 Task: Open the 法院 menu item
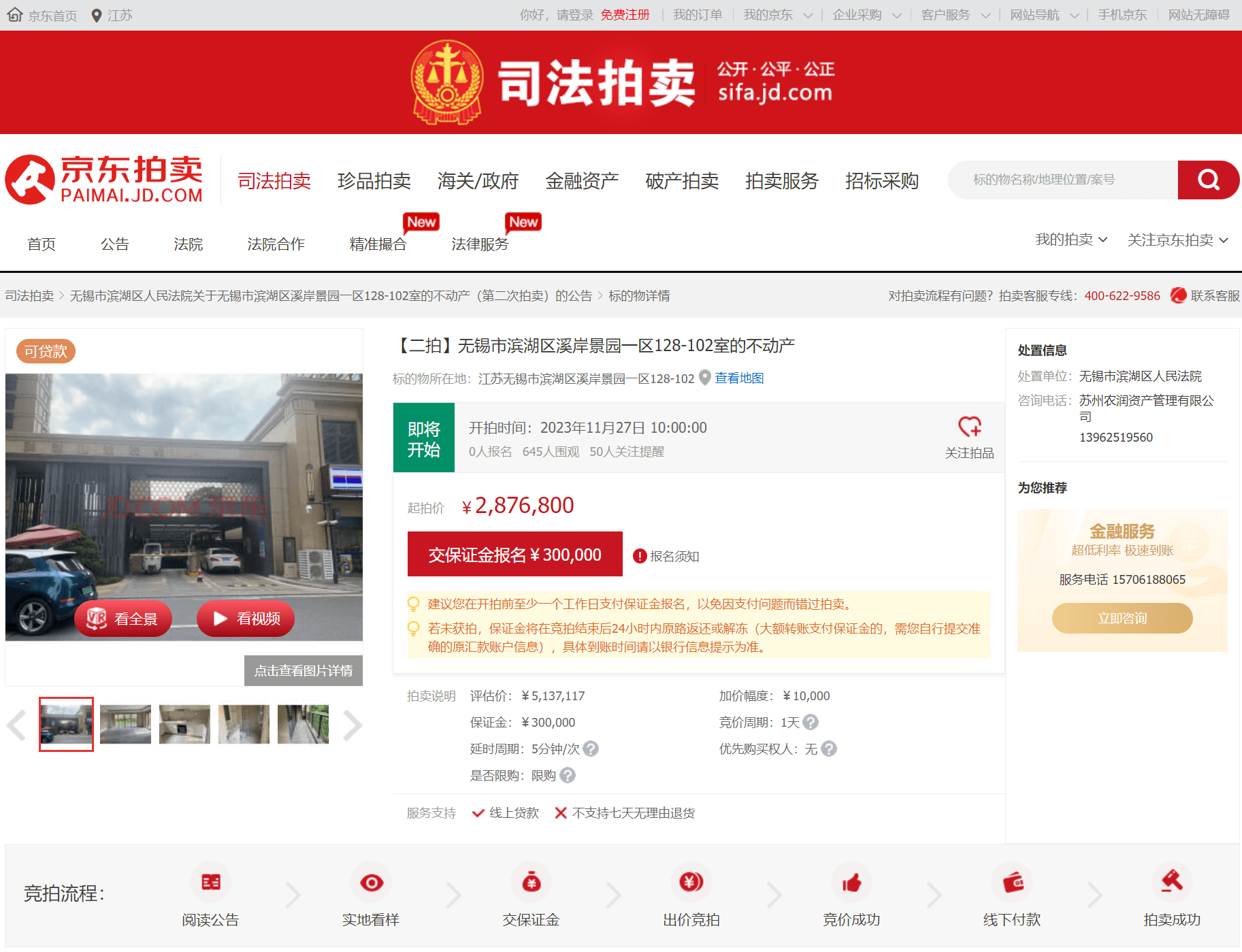click(188, 244)
